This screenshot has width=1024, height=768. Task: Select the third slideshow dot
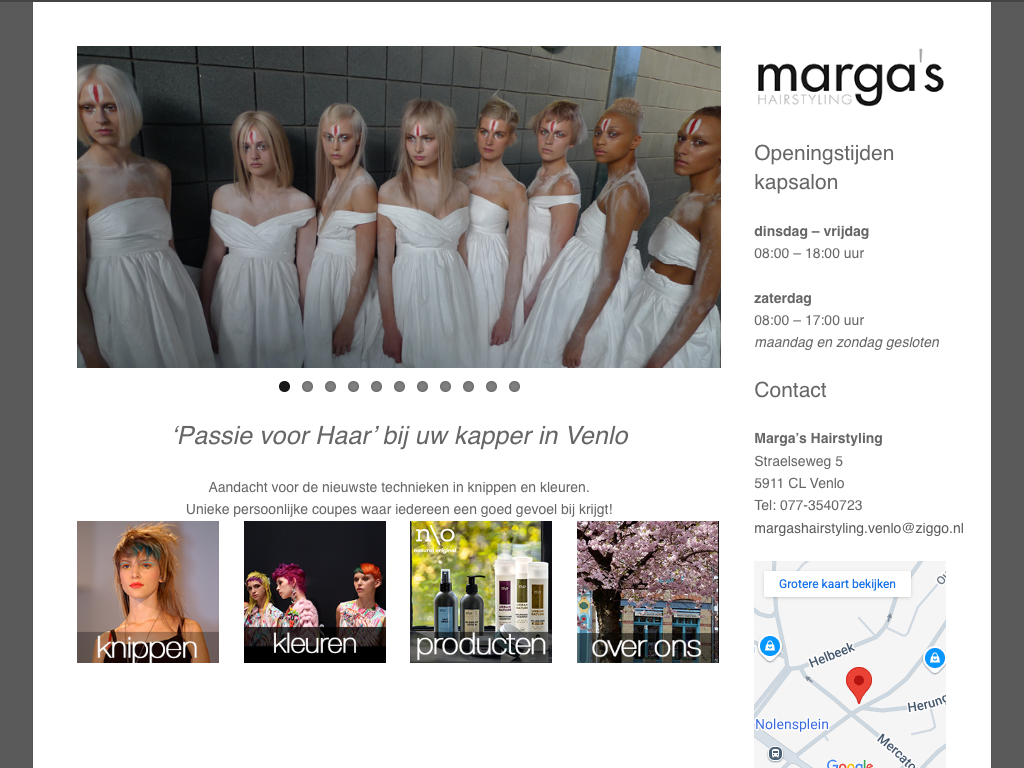coord(330,386)
